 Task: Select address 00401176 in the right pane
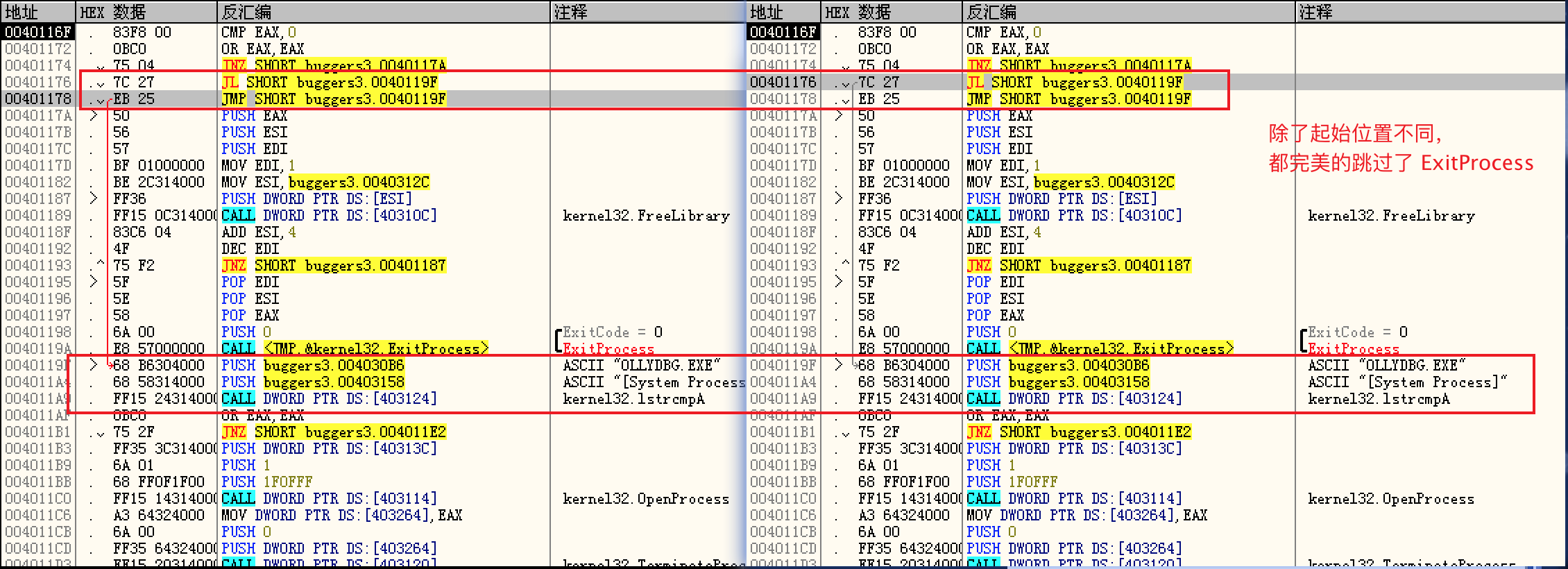pos(783,82)
